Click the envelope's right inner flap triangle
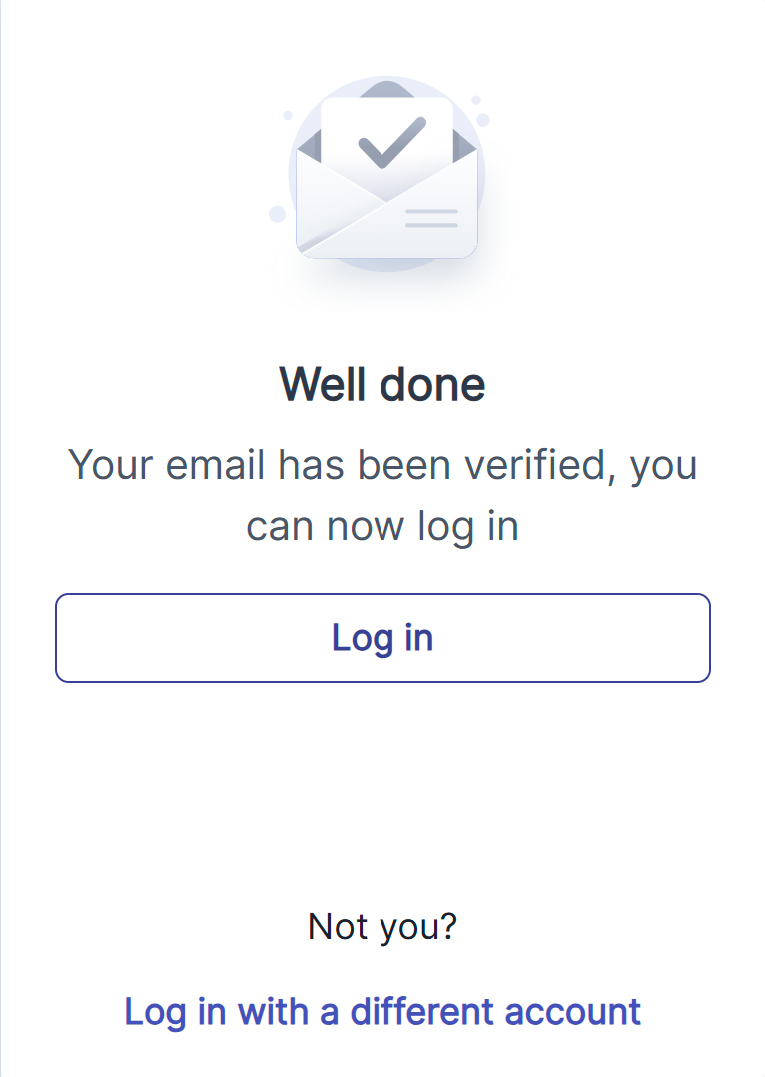 tap(464, 146)
